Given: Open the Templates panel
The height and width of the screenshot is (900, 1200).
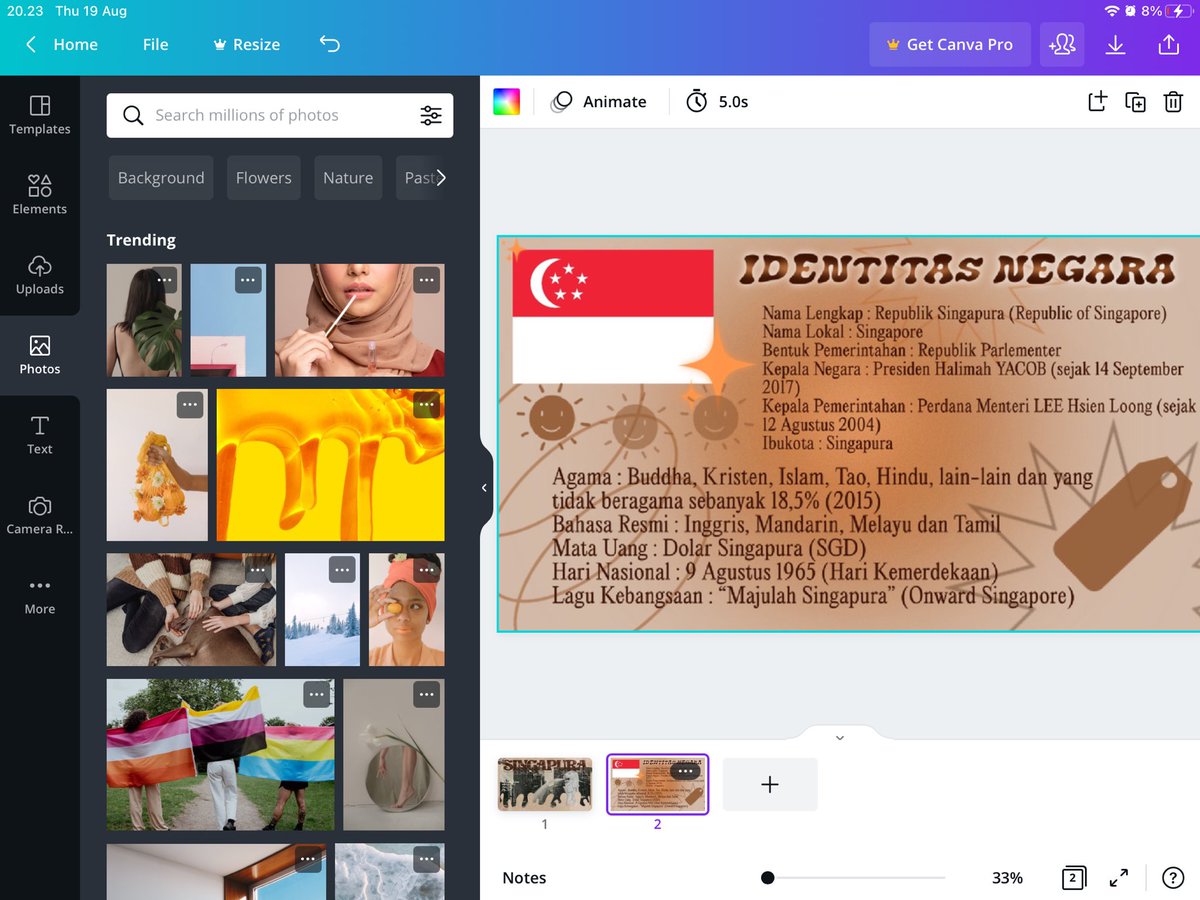Looking at the screenshot, I should pos(40,113).
